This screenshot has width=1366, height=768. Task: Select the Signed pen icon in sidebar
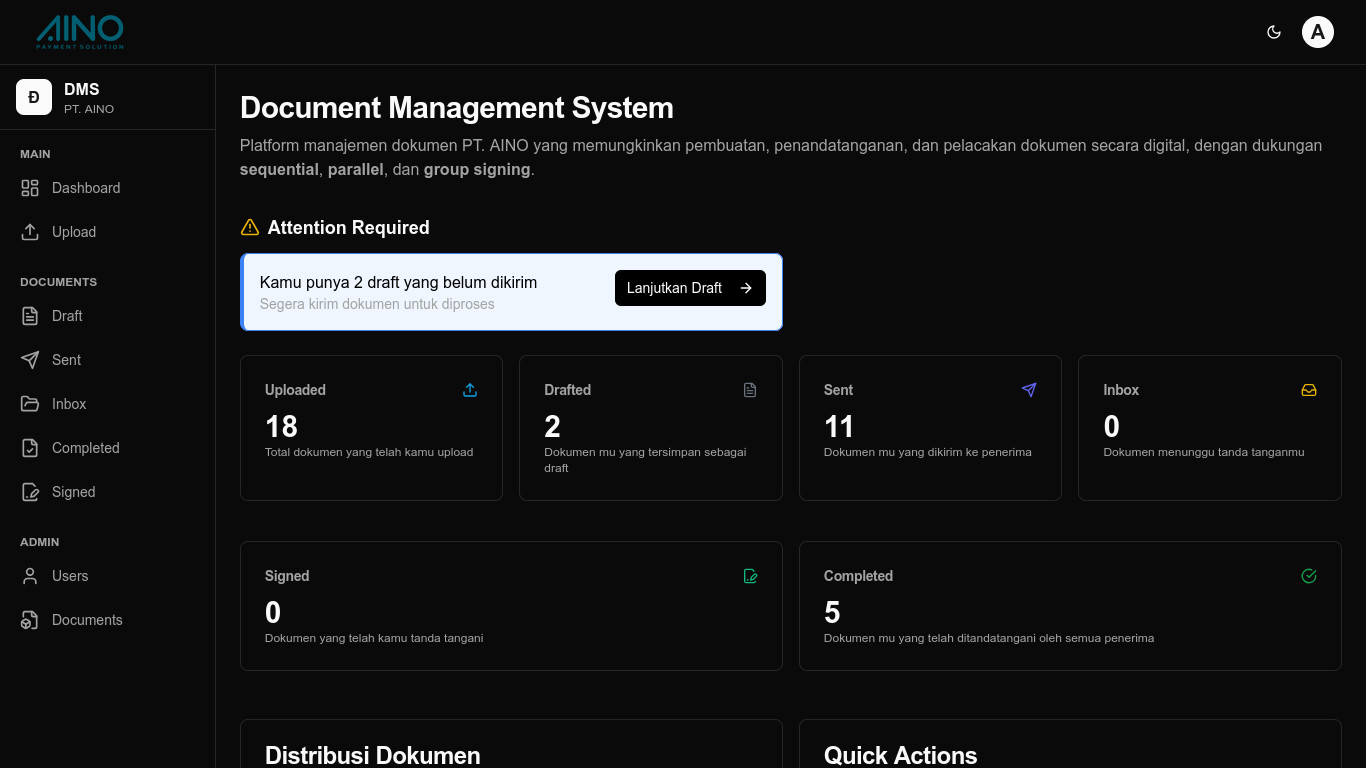point(30,491)
